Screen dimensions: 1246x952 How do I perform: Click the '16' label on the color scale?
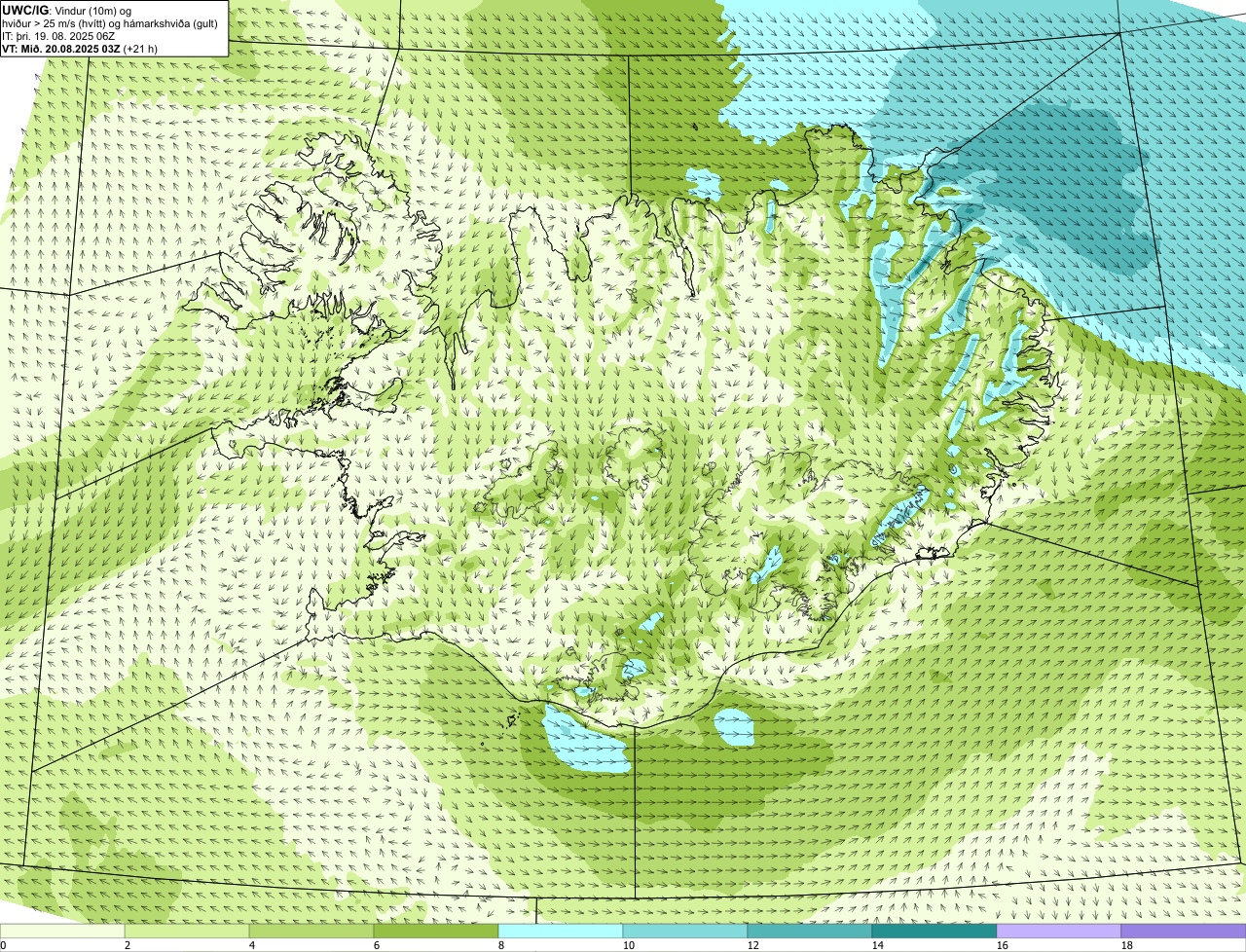pos(1003,945)
